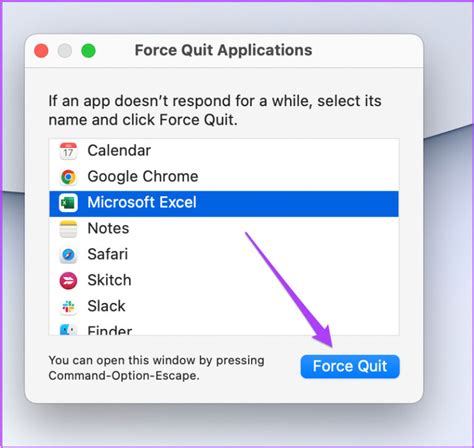Click the Notes app icon
This screenshot has width=474, height=448.
68,229
